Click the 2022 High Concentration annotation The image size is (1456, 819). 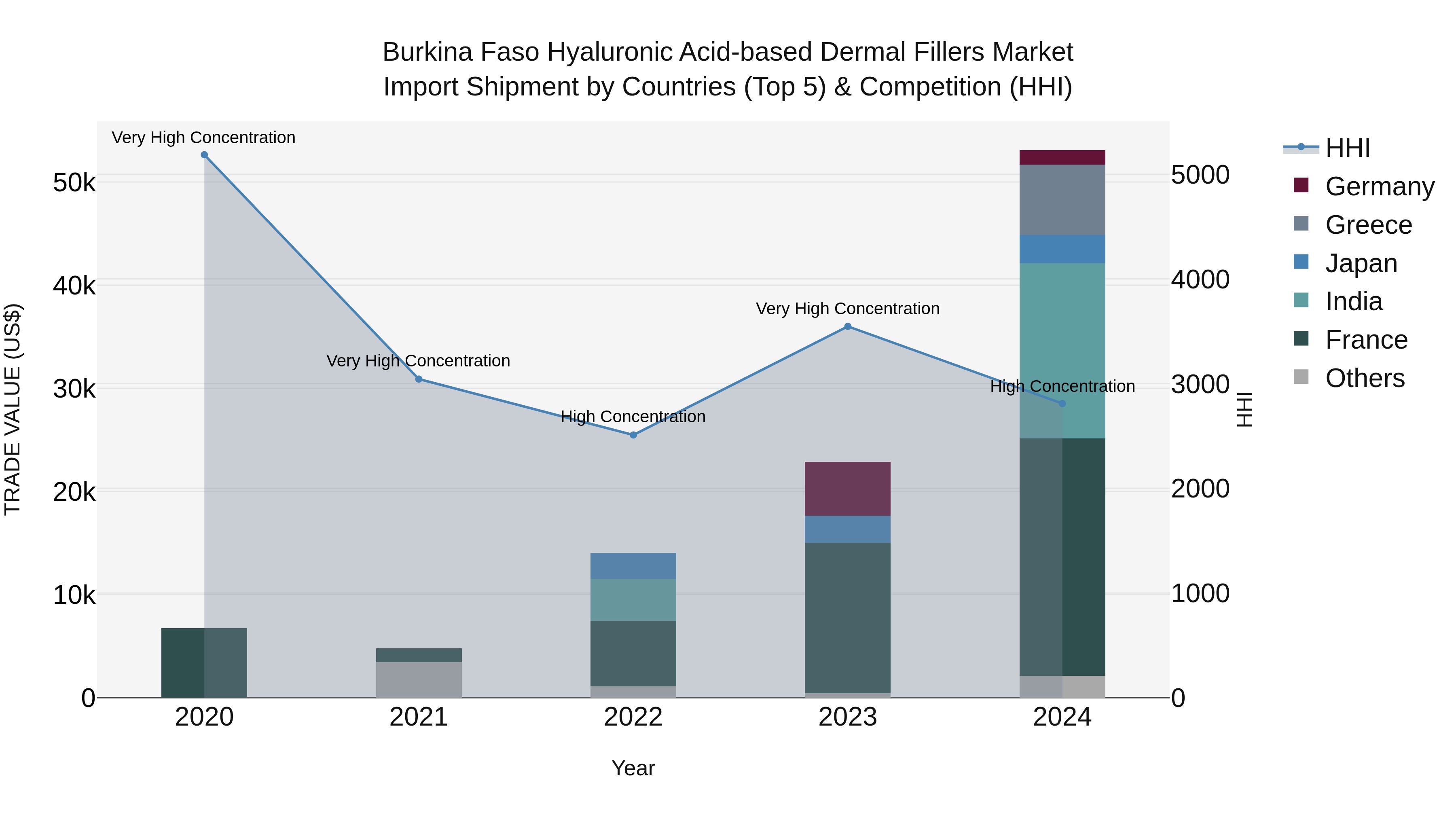[633, 417]
